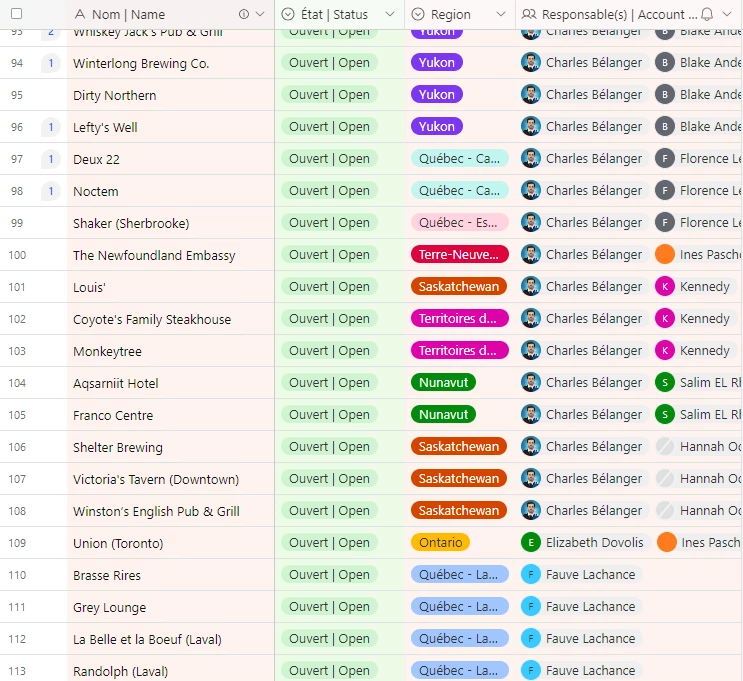
Task: Open the Responsable(s) column dropdown arrow
Action: click(727, 14)
